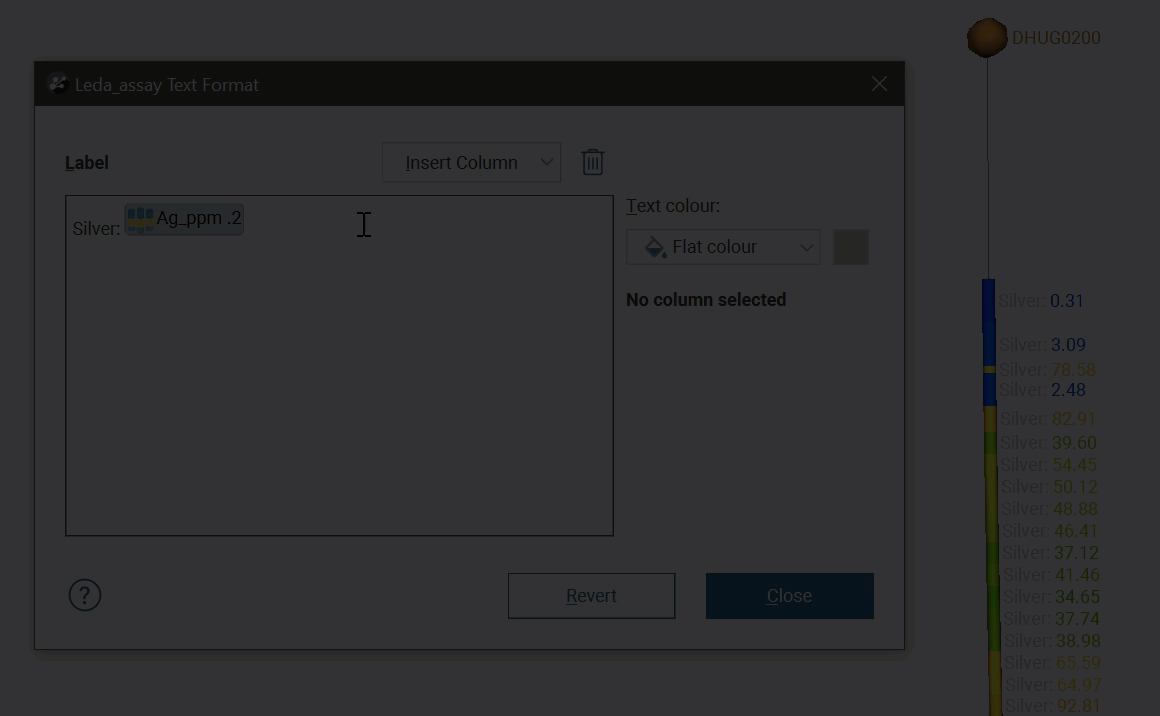Screen dimensions: 1160x716
Task: Click the trash delete icon beside Insert Column
Action: [593, 162]
